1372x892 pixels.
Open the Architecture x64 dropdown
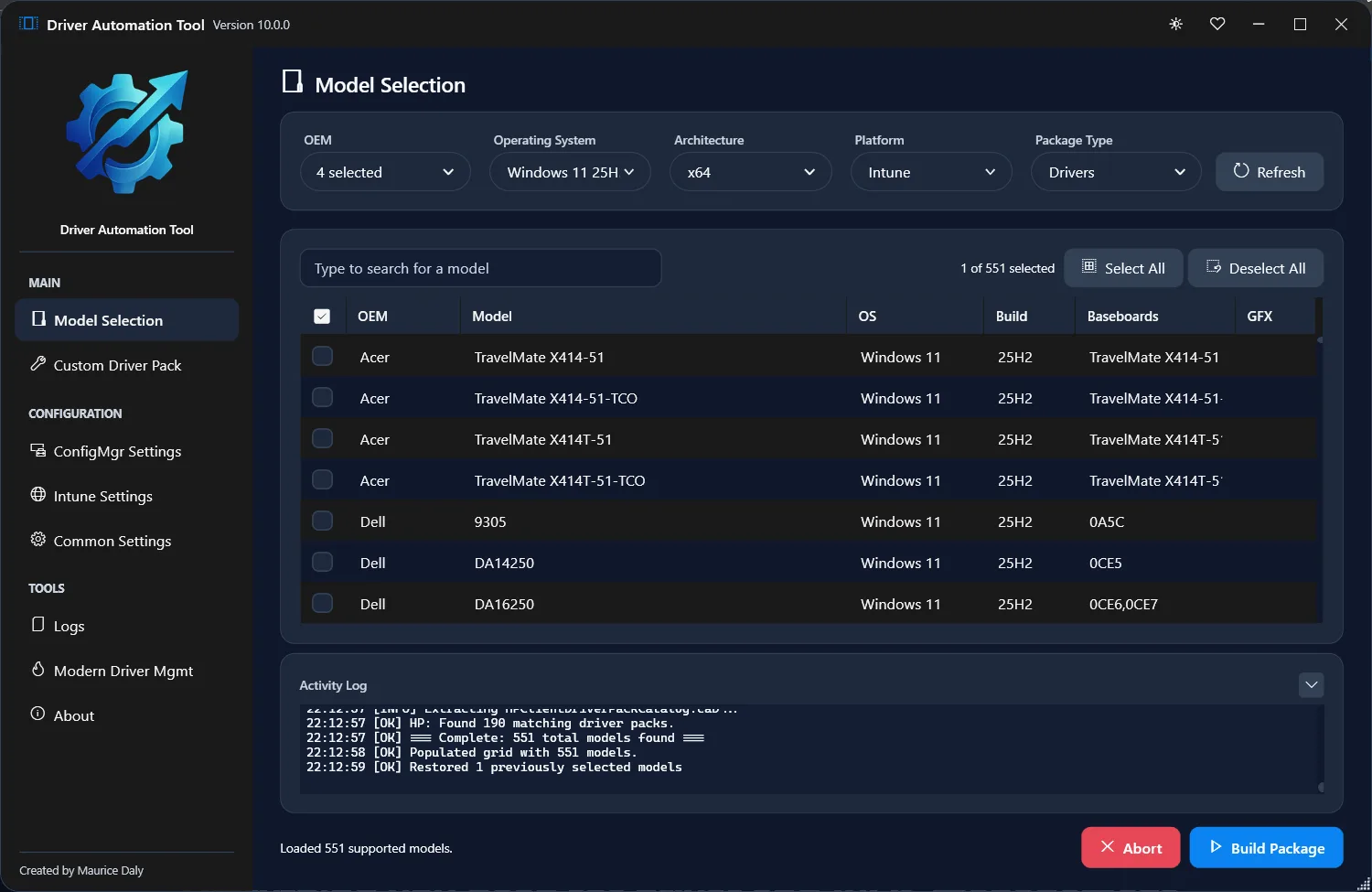click(751, 172)
